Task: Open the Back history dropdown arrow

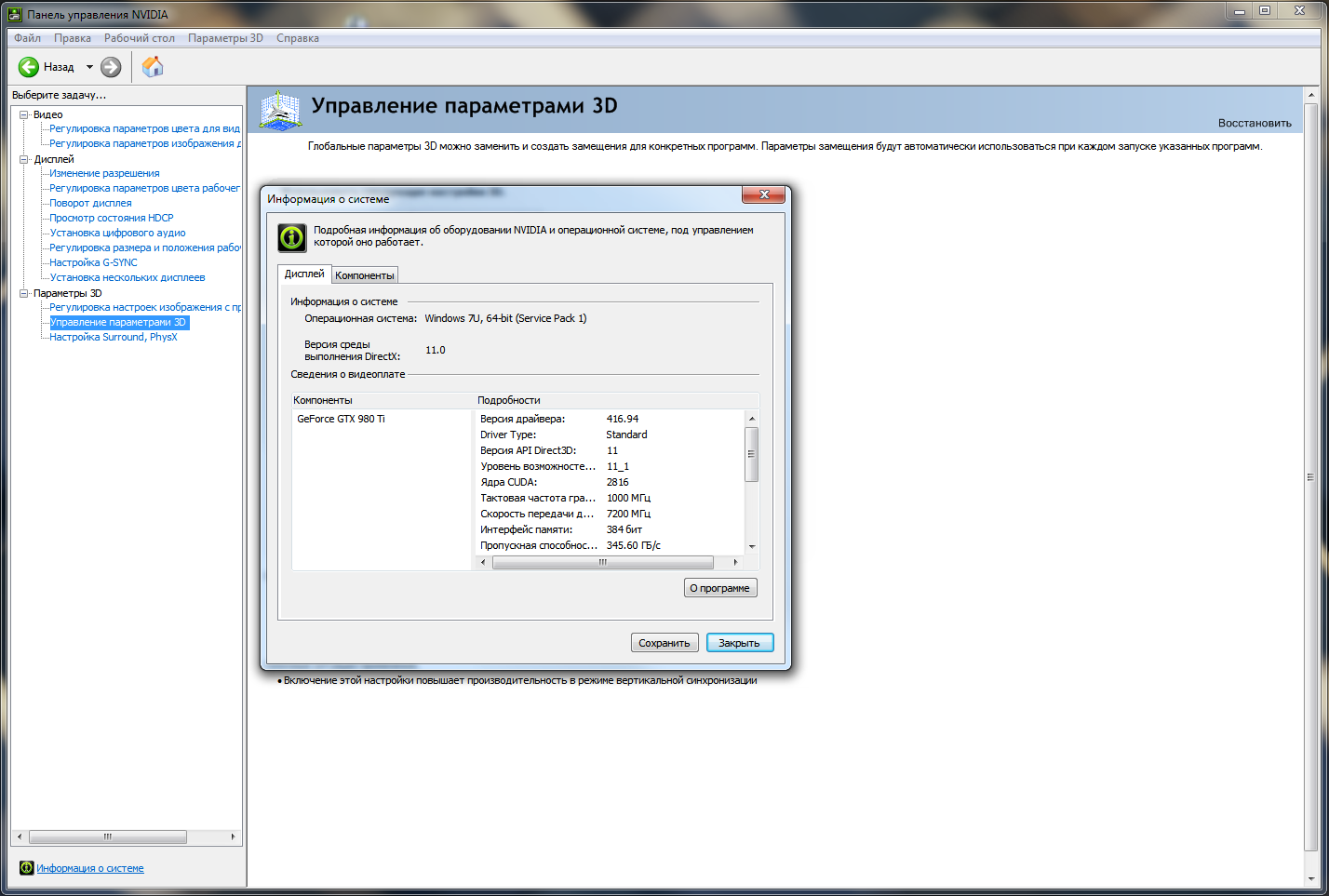Action: (x=89, y=67)
